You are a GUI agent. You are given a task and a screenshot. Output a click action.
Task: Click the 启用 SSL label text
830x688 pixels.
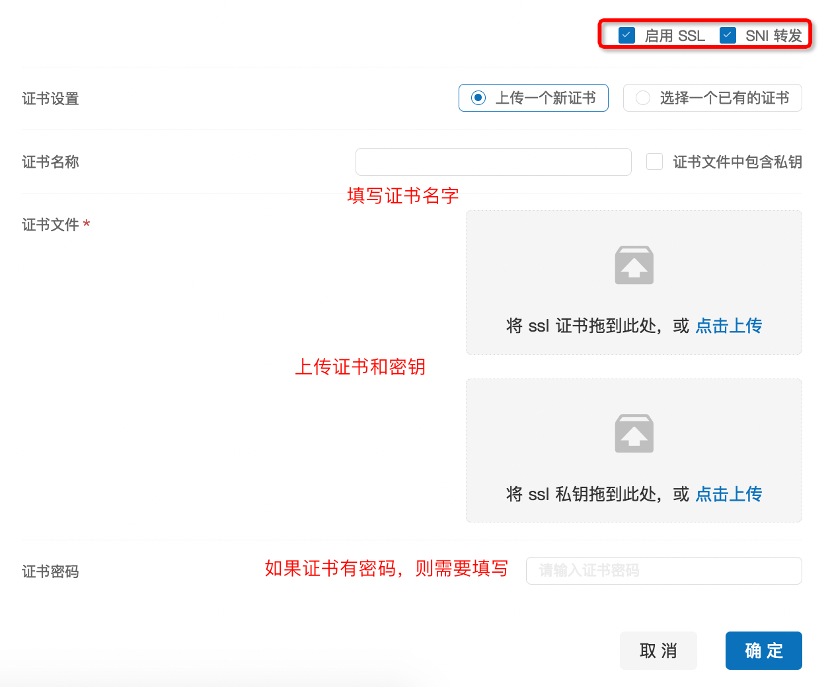point(674,36)
